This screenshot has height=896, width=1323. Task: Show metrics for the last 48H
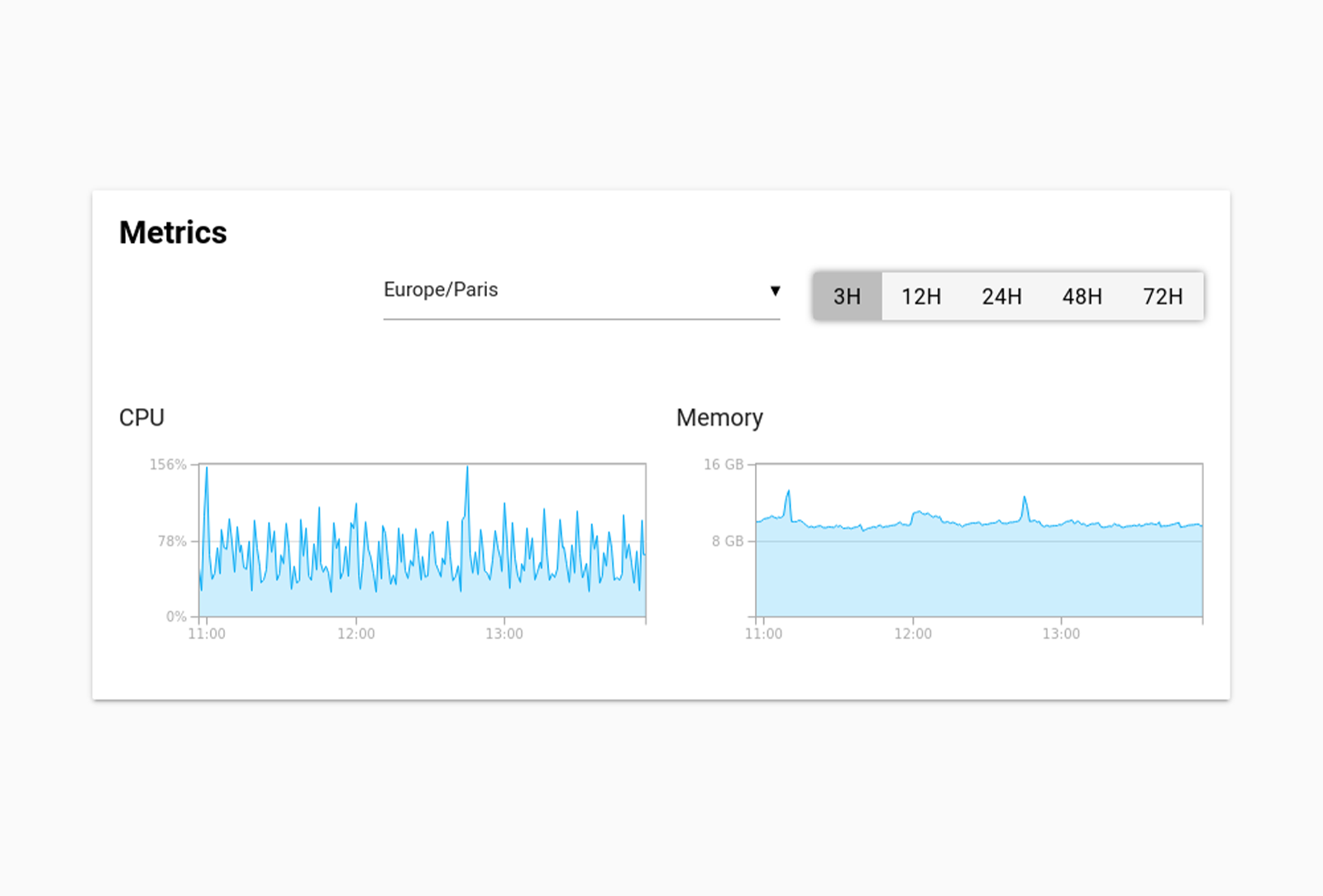1082,296
